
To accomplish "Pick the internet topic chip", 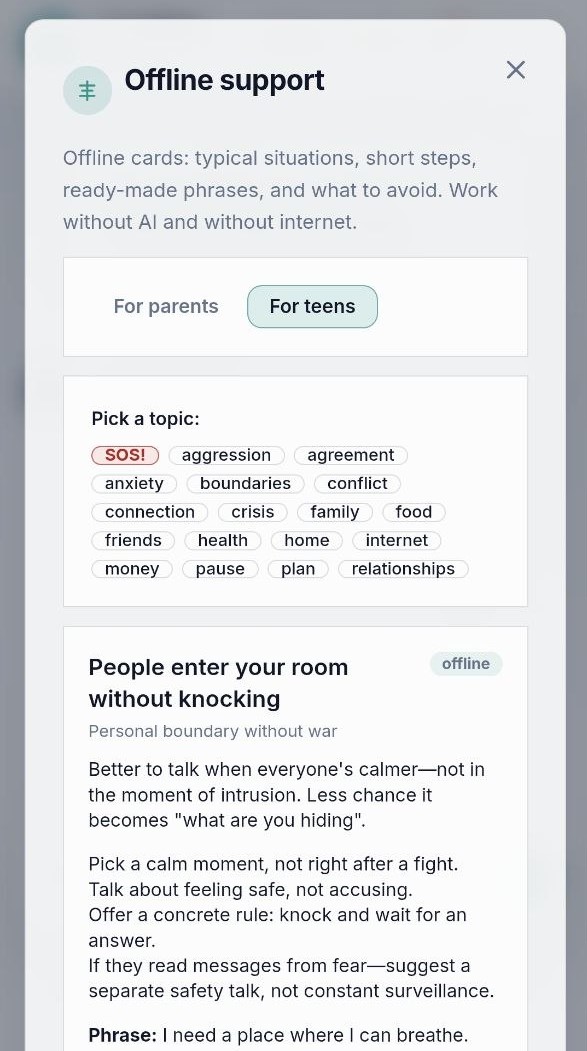I will 397,541.
